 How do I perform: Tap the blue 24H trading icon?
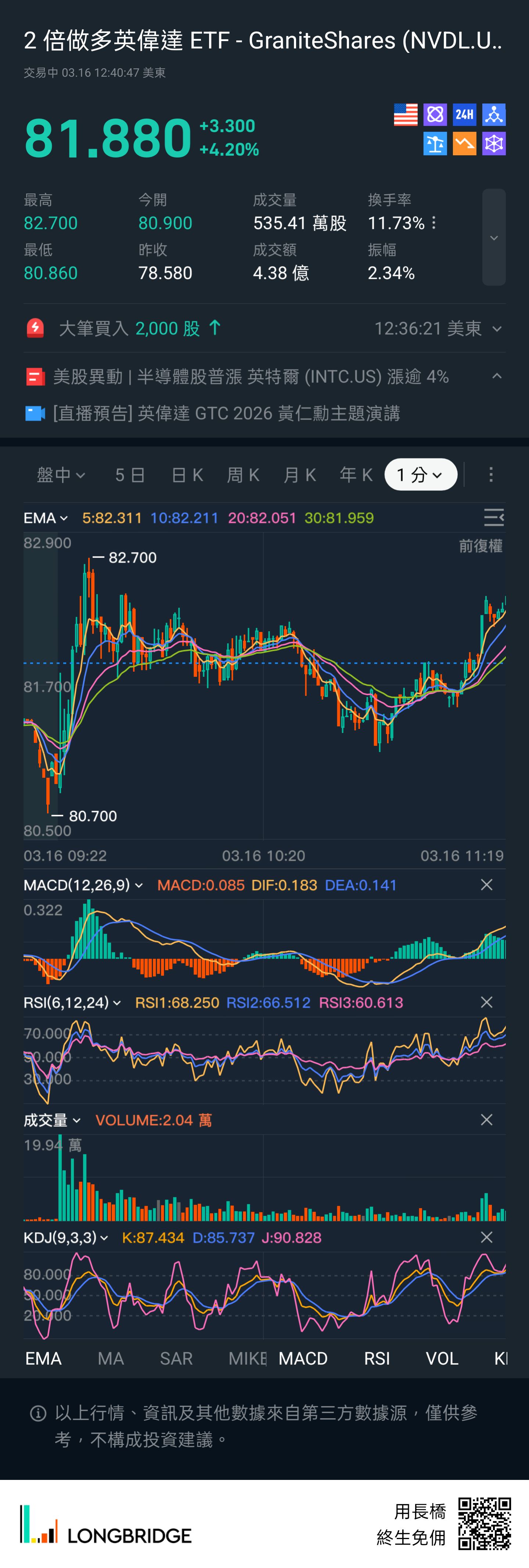pyautogui.click(x=464, y=115)
